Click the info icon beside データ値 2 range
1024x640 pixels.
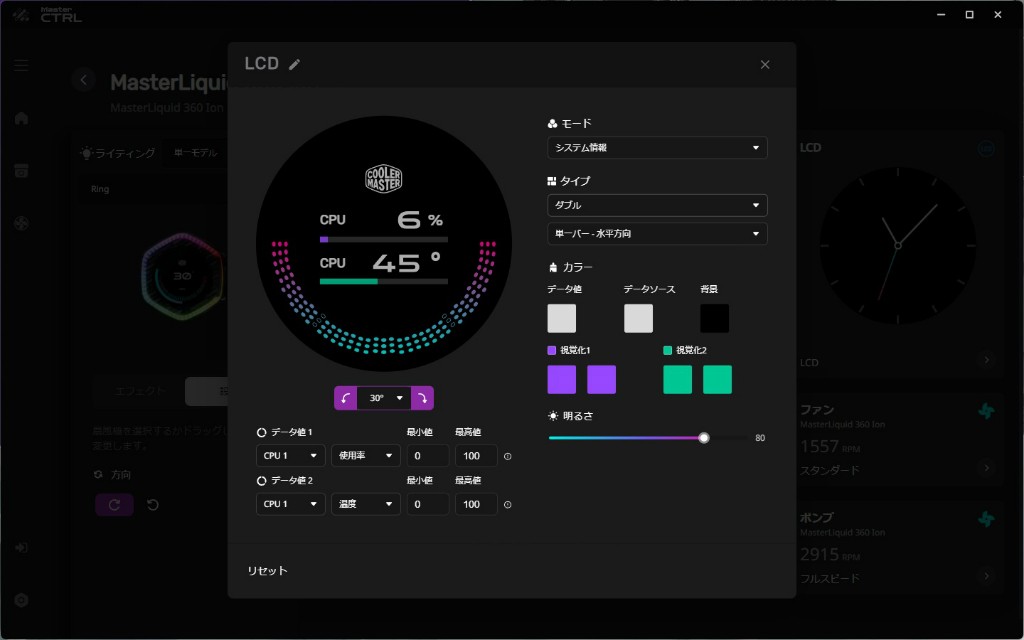[507, 505]
